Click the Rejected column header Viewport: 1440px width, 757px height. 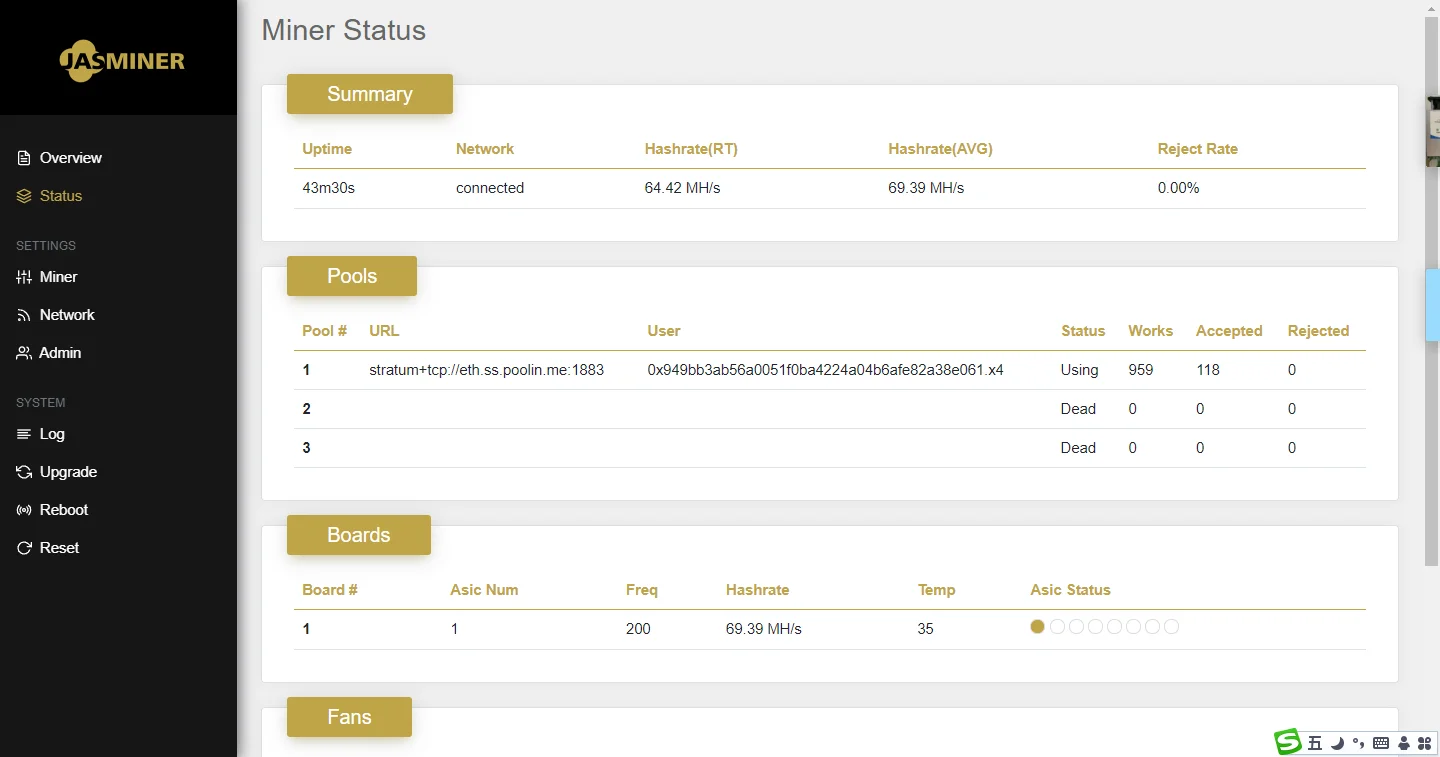tap(1318, 331)
